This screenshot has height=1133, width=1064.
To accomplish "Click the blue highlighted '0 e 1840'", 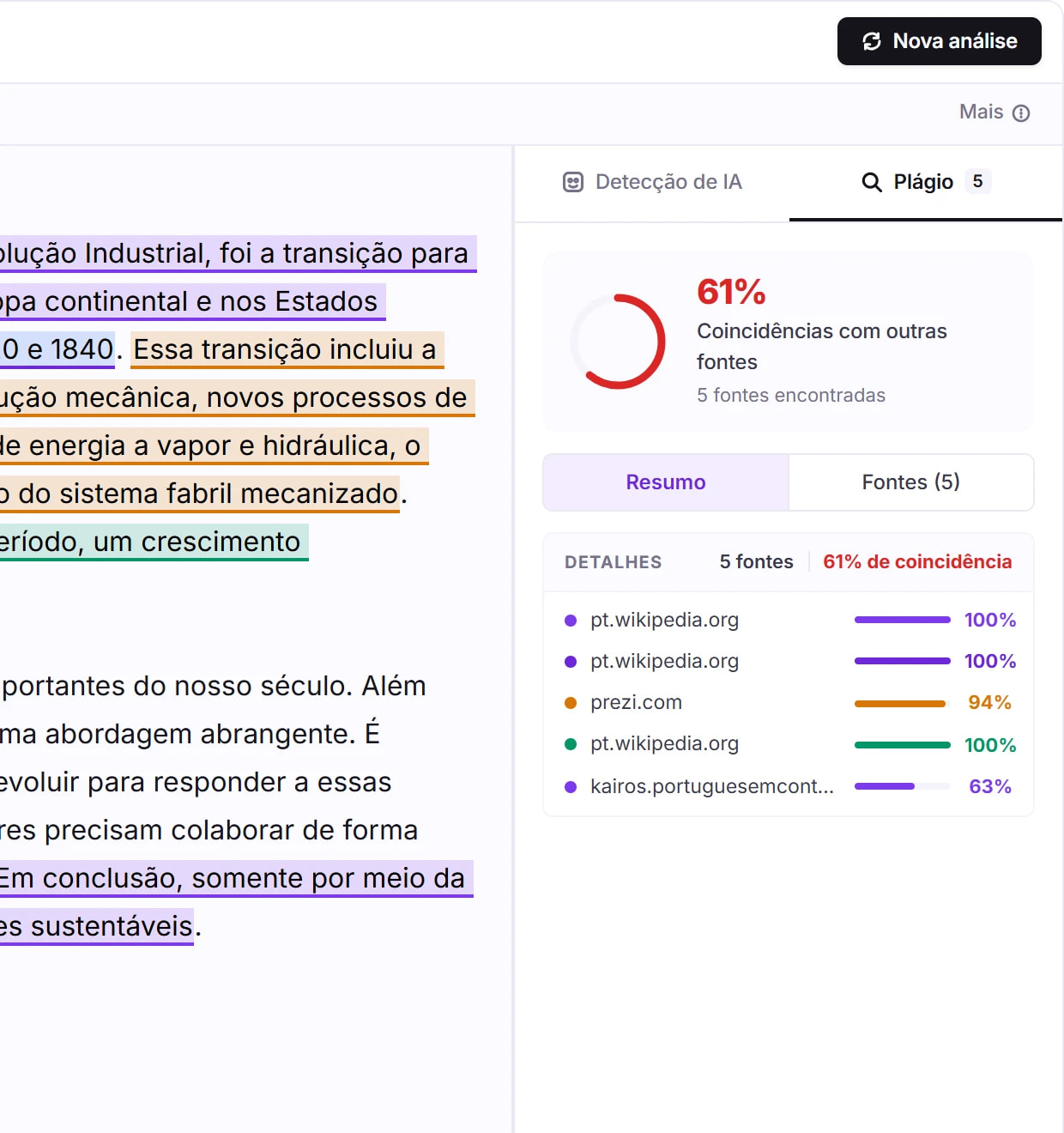I will click(57, 350).
